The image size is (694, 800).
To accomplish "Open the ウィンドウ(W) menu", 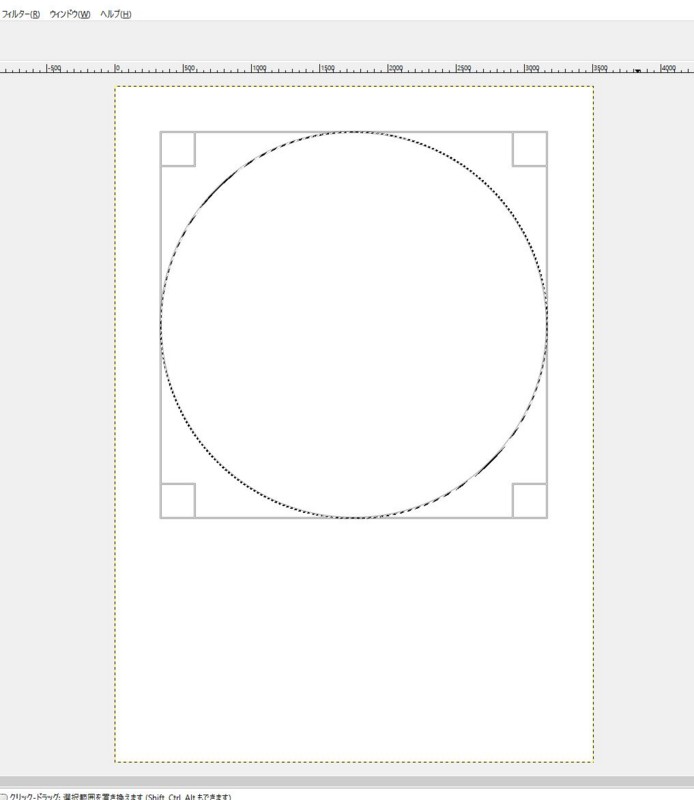I will 70,14.
